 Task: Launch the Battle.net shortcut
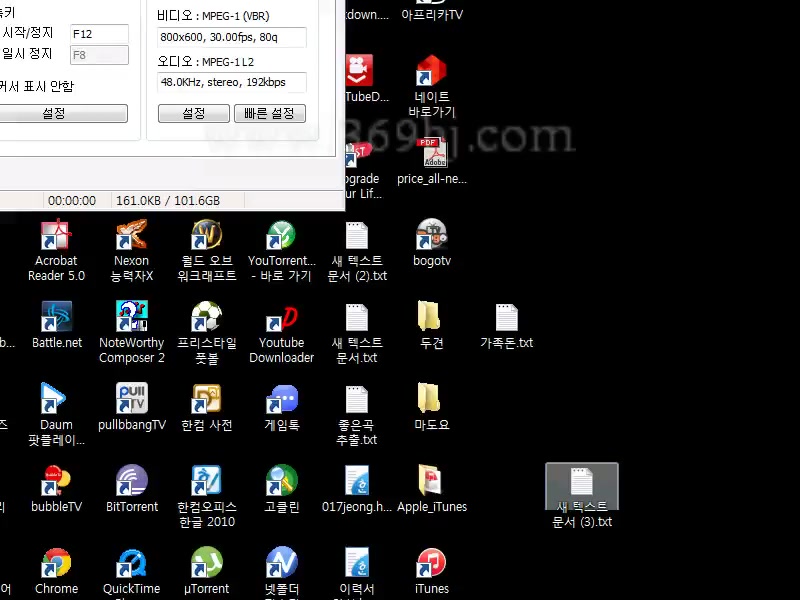click(56, 319)
